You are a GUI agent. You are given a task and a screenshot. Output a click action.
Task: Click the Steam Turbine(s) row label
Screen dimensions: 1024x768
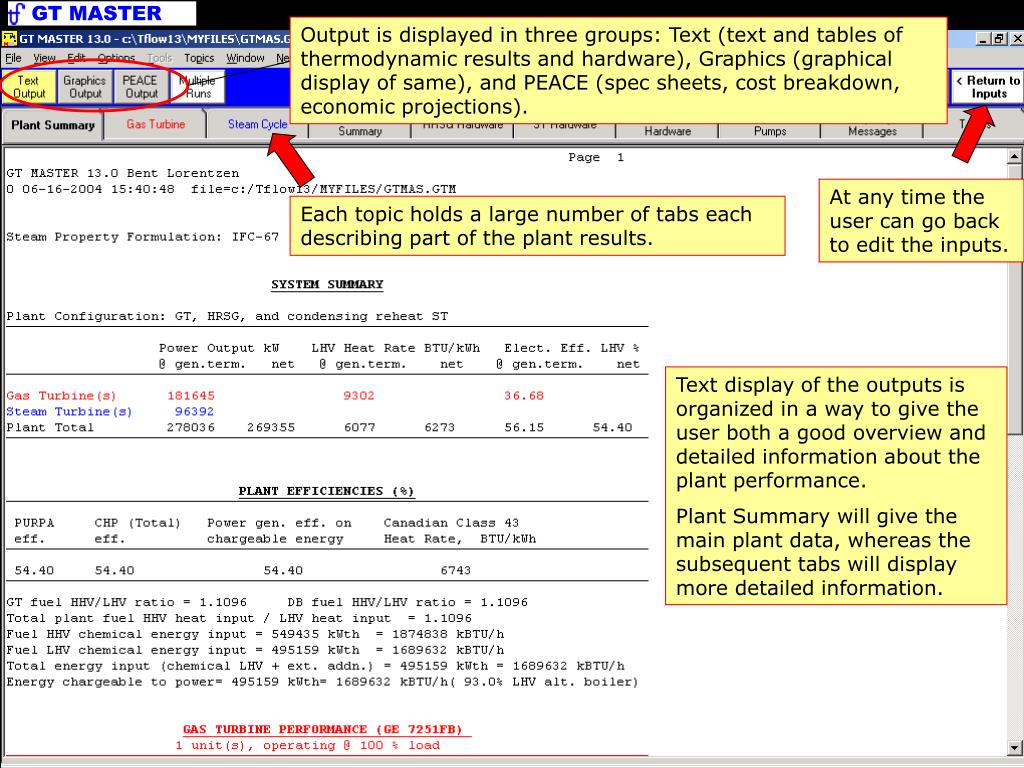(x=69, y=411)
